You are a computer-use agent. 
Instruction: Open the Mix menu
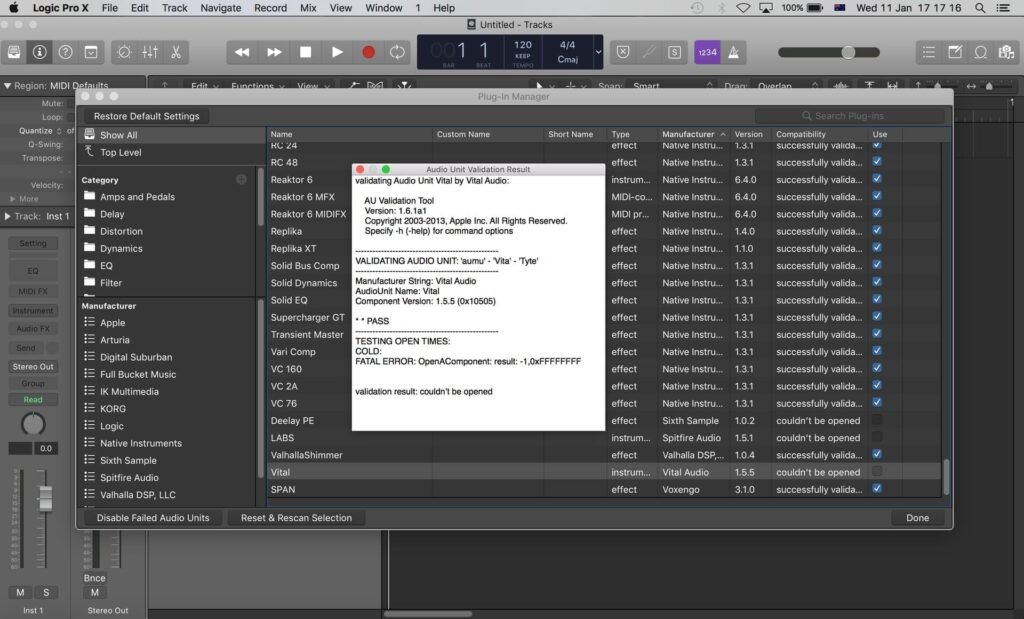pyautogui.click(x=308, y=8)
